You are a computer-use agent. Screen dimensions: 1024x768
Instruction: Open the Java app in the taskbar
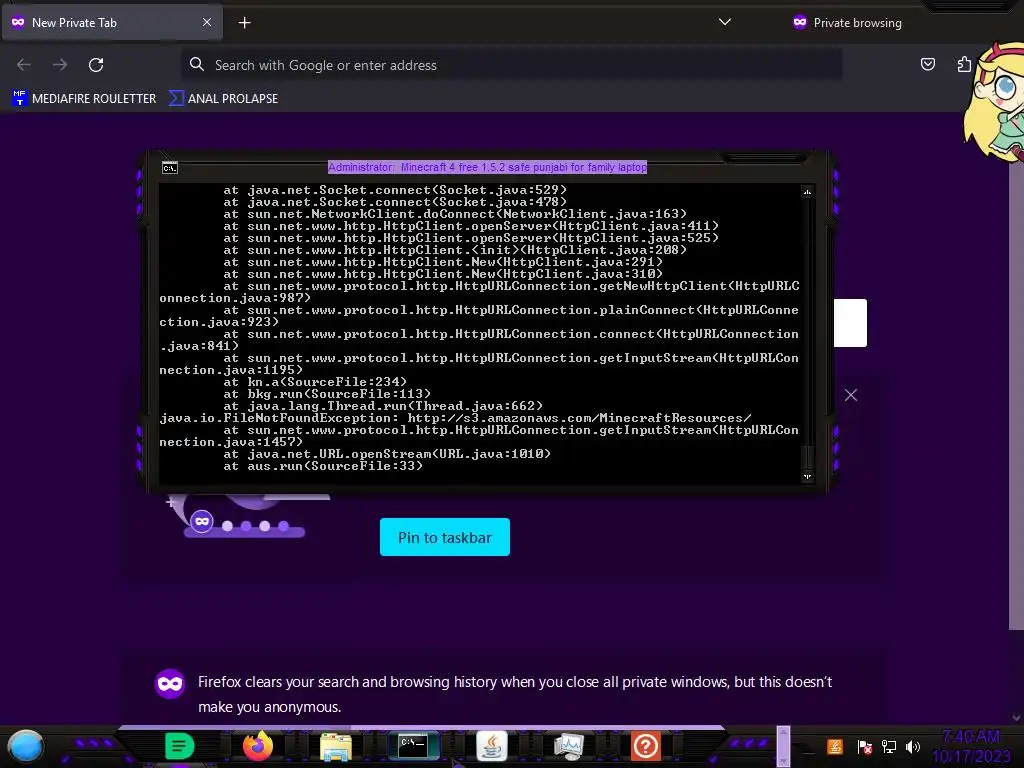(x=492, y=746)
